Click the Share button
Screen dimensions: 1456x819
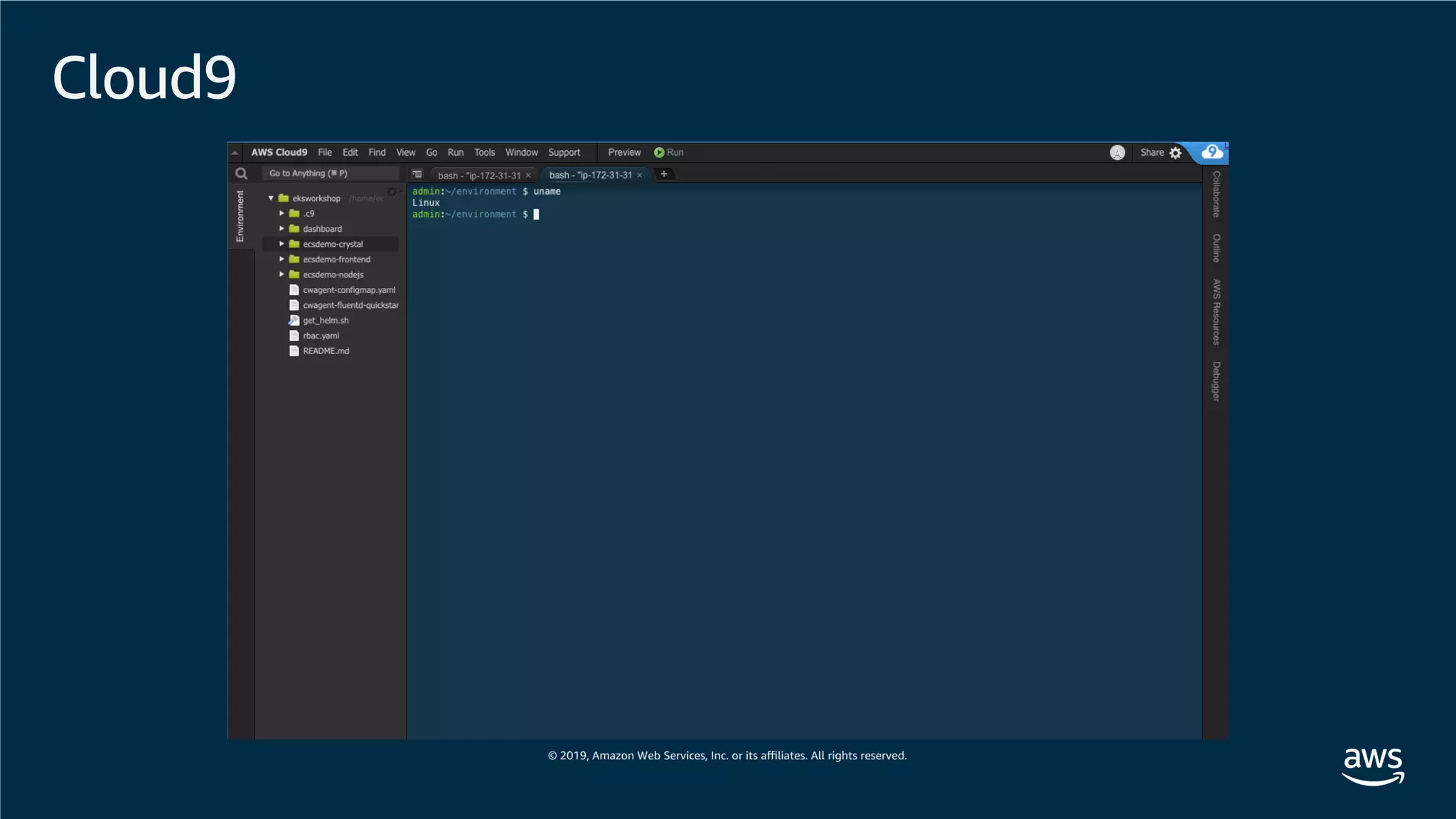click(x=1152, y=153)
